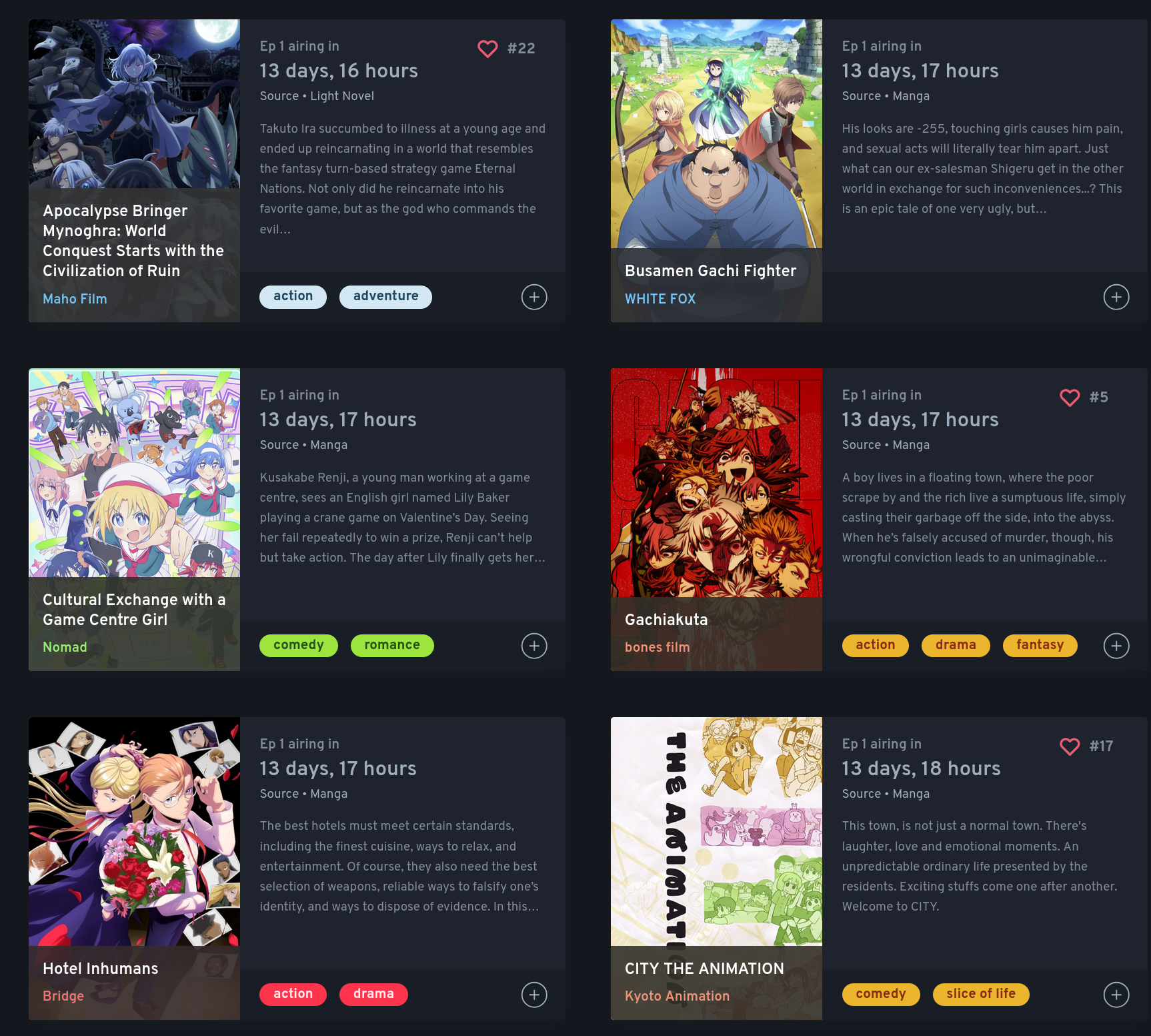Choose the slice of life tag
The image size is (1151, 1036).
[981, 995]
